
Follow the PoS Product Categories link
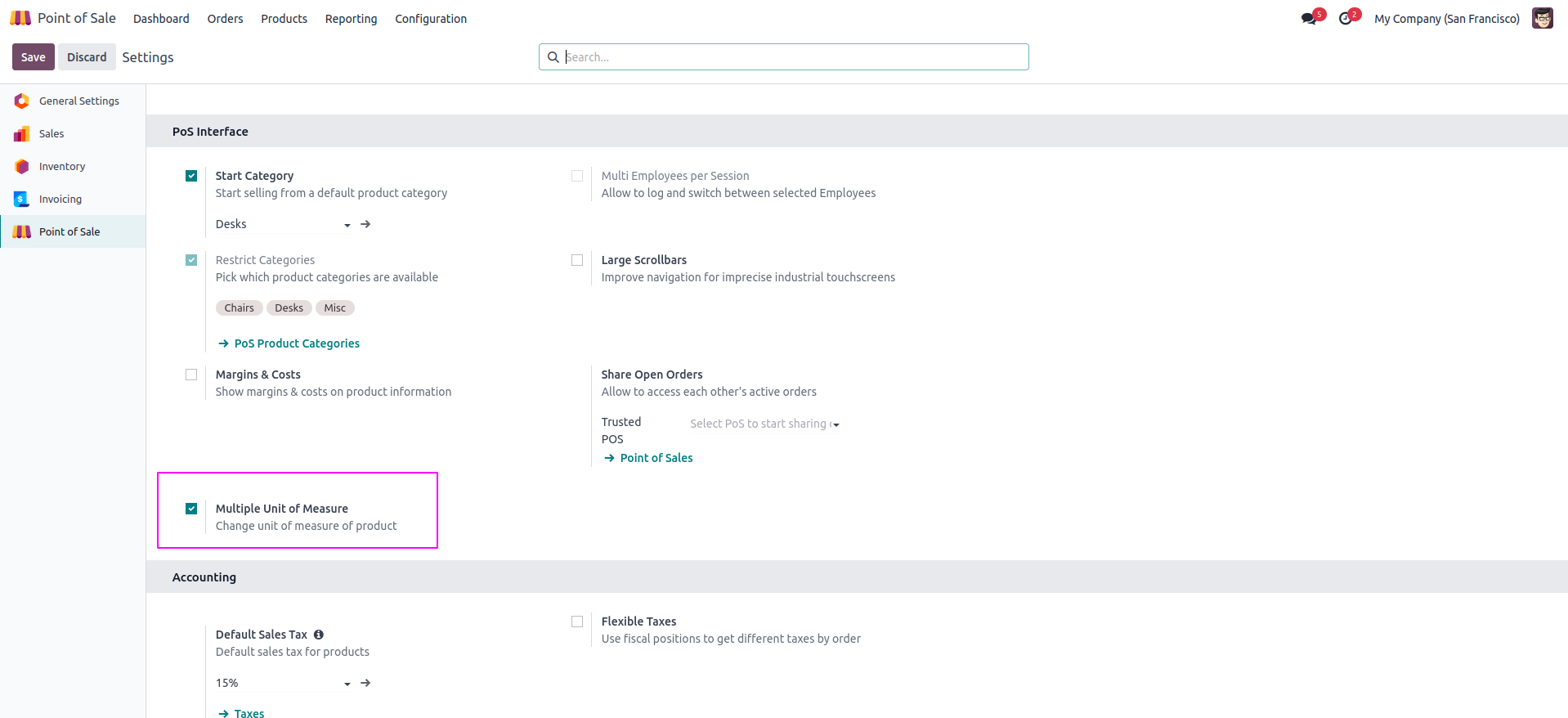(296, 343)
